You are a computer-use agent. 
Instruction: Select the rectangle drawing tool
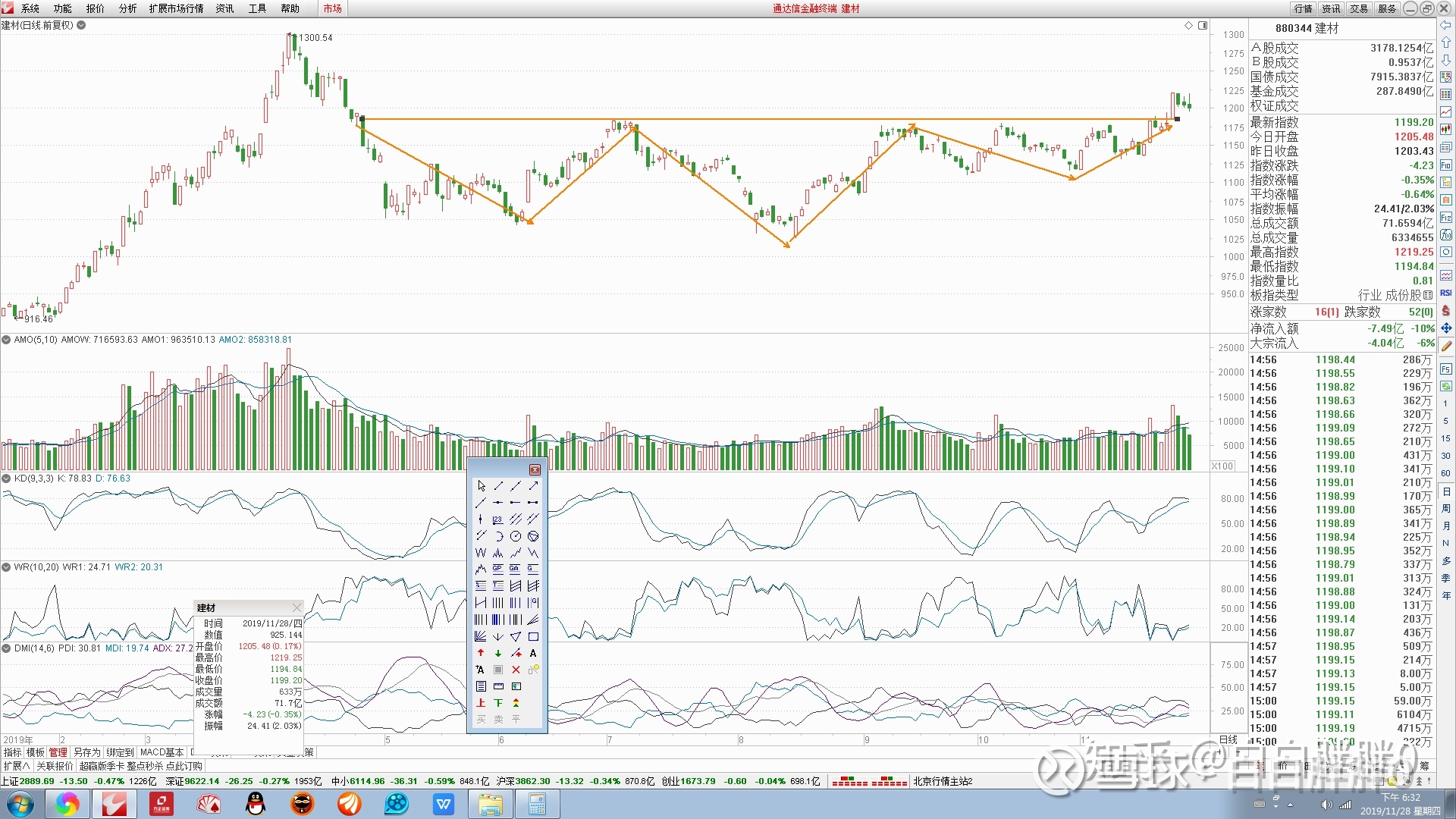tap(533, 637)
